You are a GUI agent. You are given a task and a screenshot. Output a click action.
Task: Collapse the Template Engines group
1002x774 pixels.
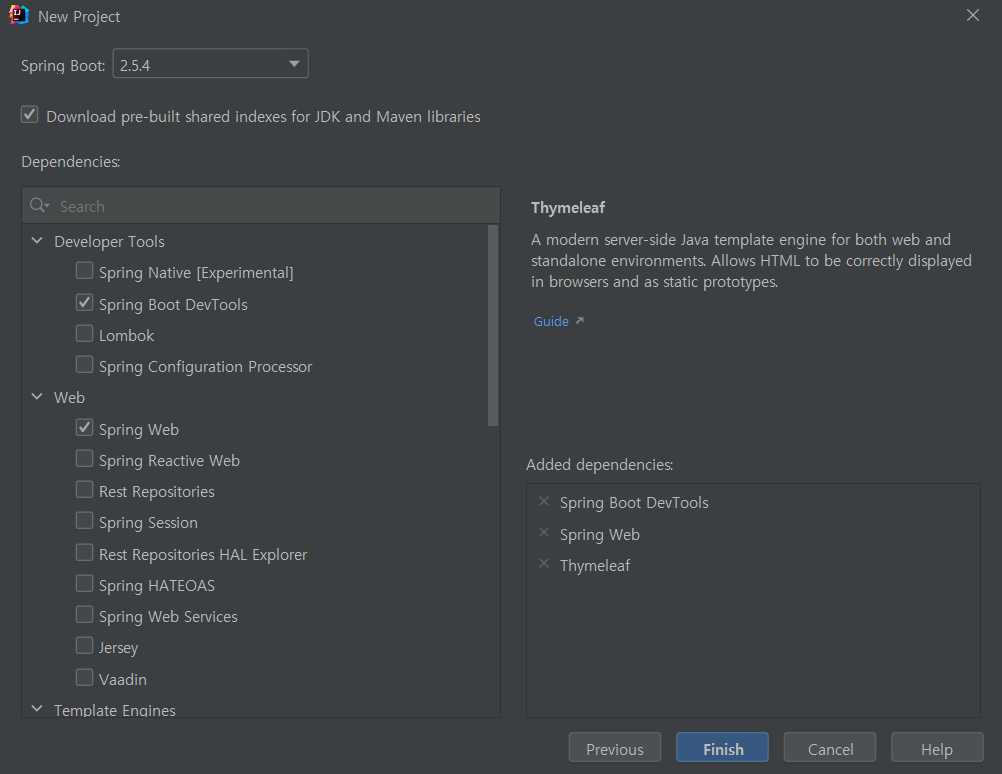(37, 709)
